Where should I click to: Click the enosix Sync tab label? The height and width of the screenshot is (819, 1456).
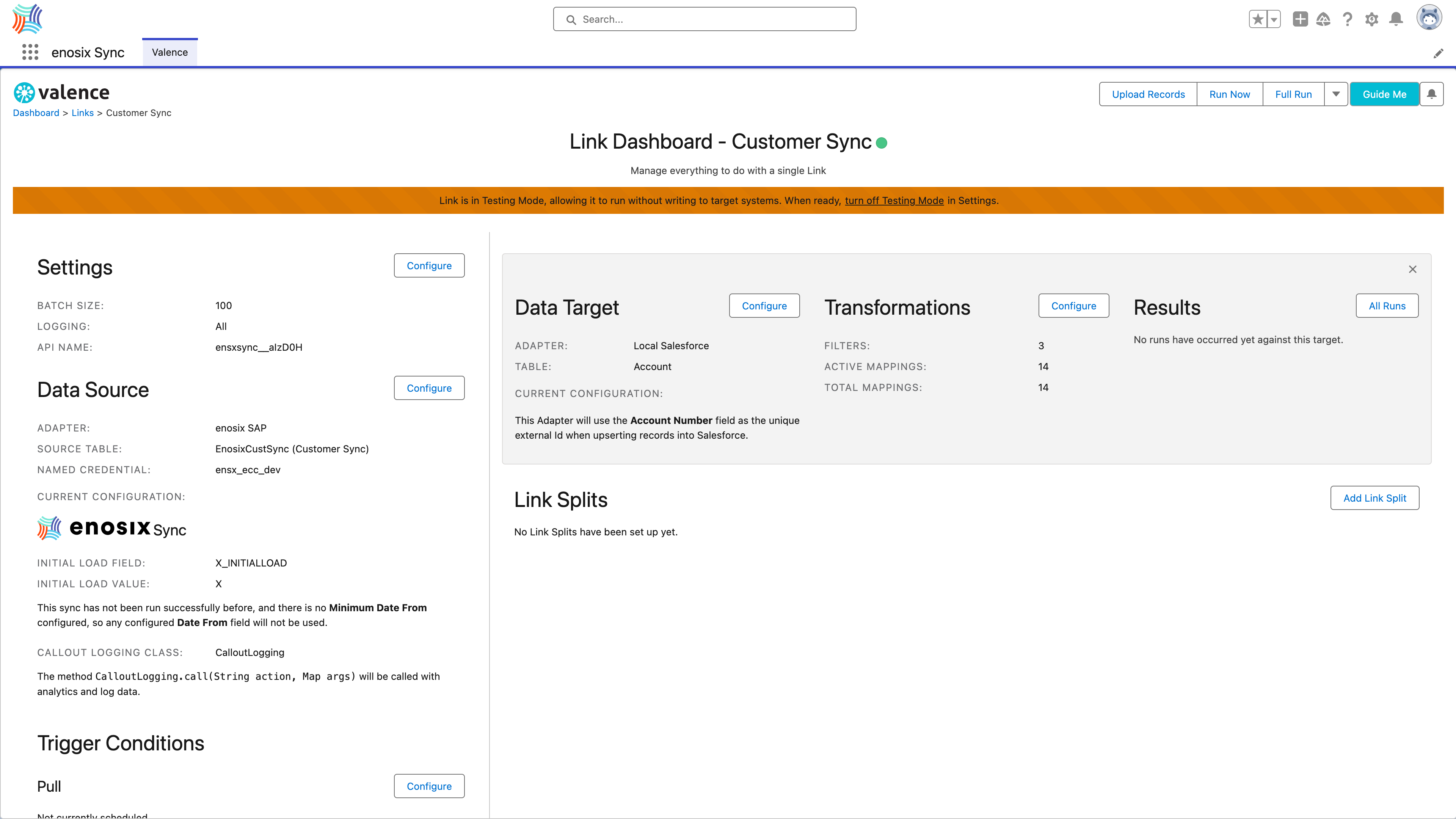pos(88,52)
